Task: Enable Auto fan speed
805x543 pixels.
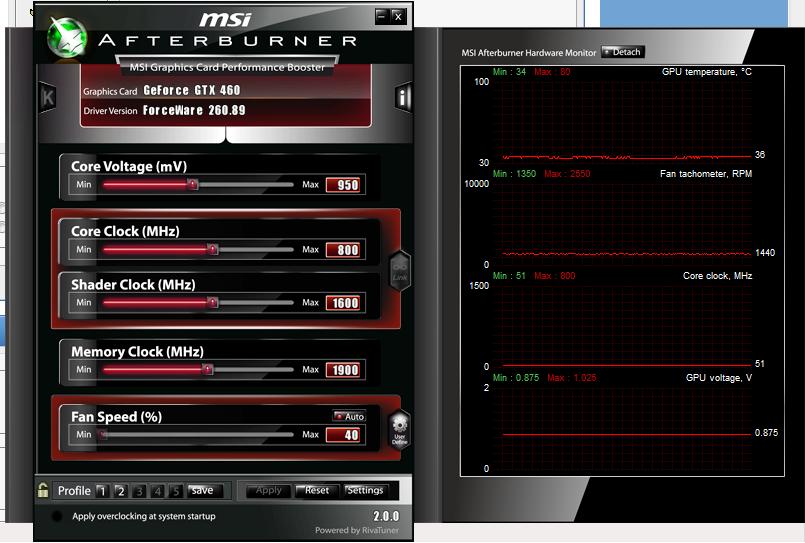Action: click(349, 416)
